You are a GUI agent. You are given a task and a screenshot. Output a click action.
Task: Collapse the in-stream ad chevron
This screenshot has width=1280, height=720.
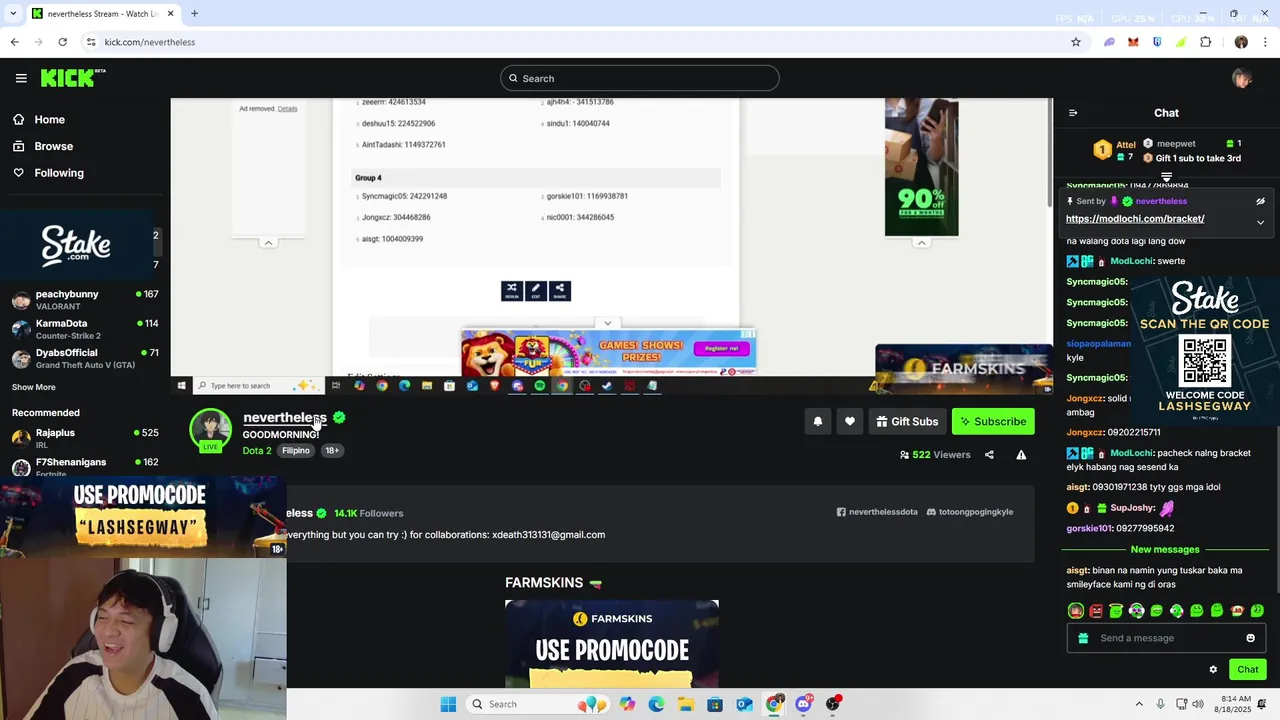pos(607,323)
